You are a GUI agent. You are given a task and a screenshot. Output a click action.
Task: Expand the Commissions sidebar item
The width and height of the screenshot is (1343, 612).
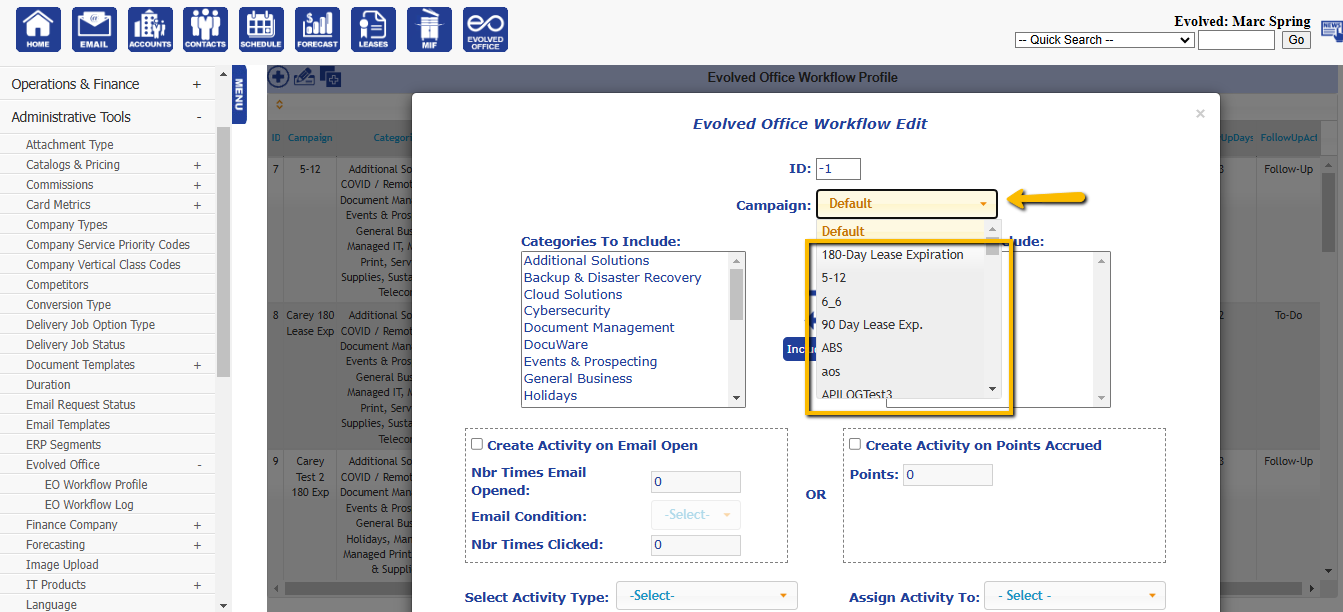(x=197, y=185)
